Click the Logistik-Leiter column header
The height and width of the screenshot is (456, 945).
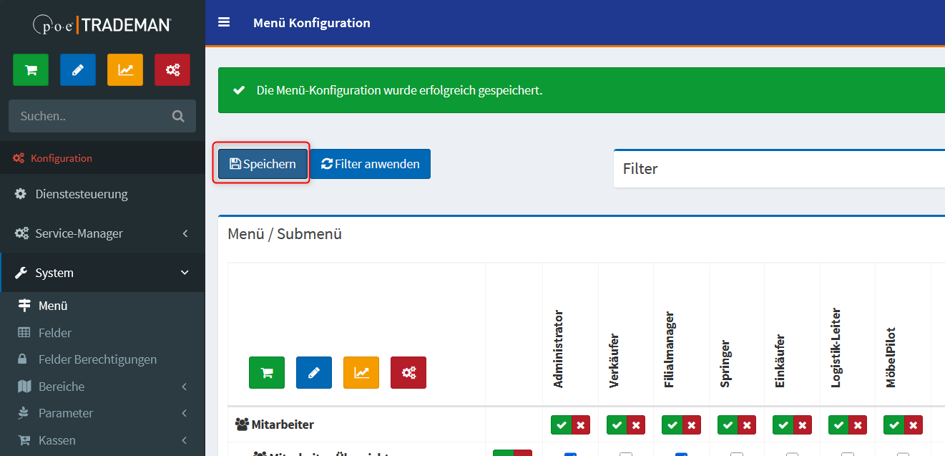pyautogui.click(x=836, y=349)
